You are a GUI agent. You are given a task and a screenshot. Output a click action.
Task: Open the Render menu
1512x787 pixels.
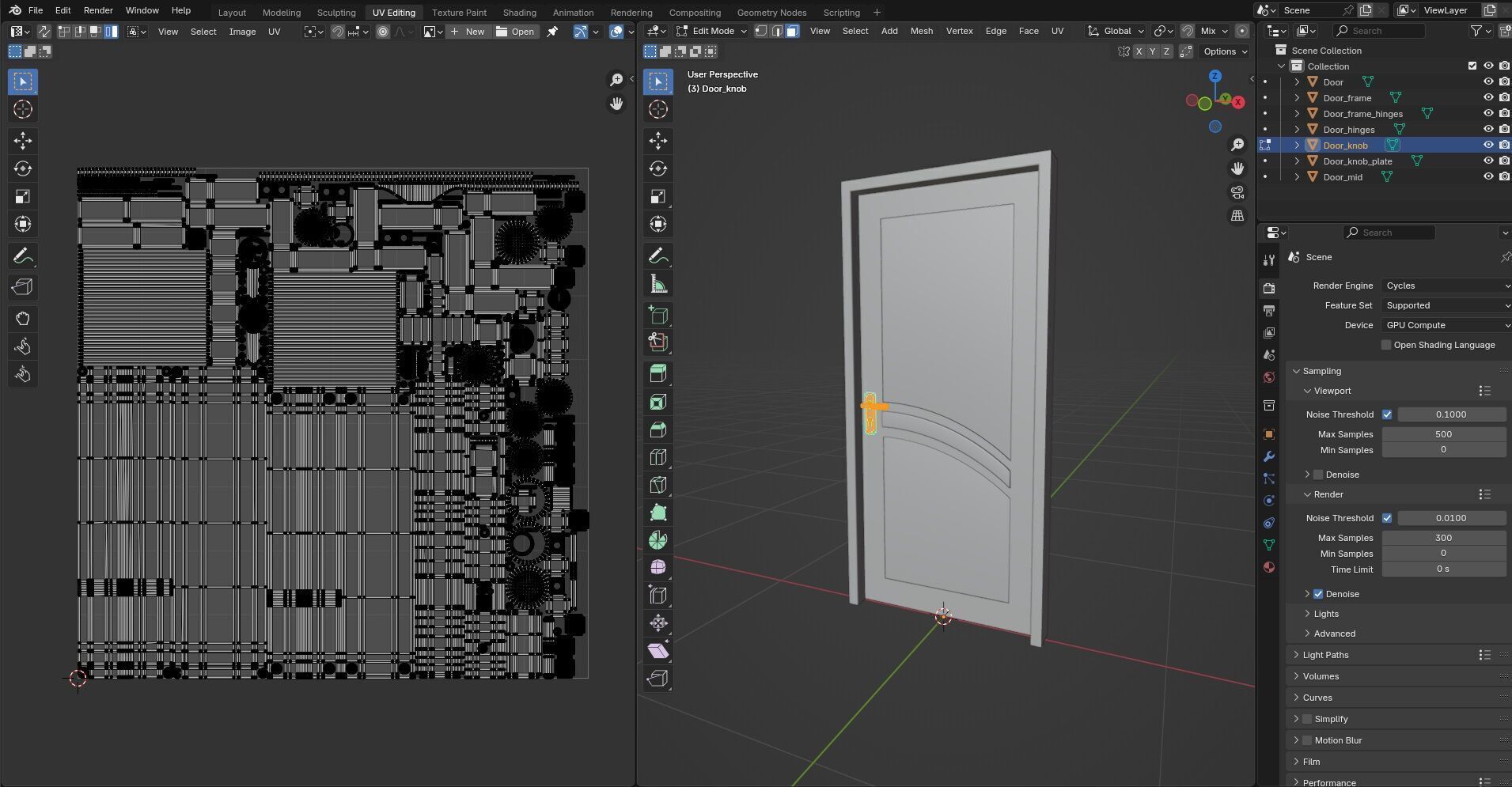(x=98, y=10)
